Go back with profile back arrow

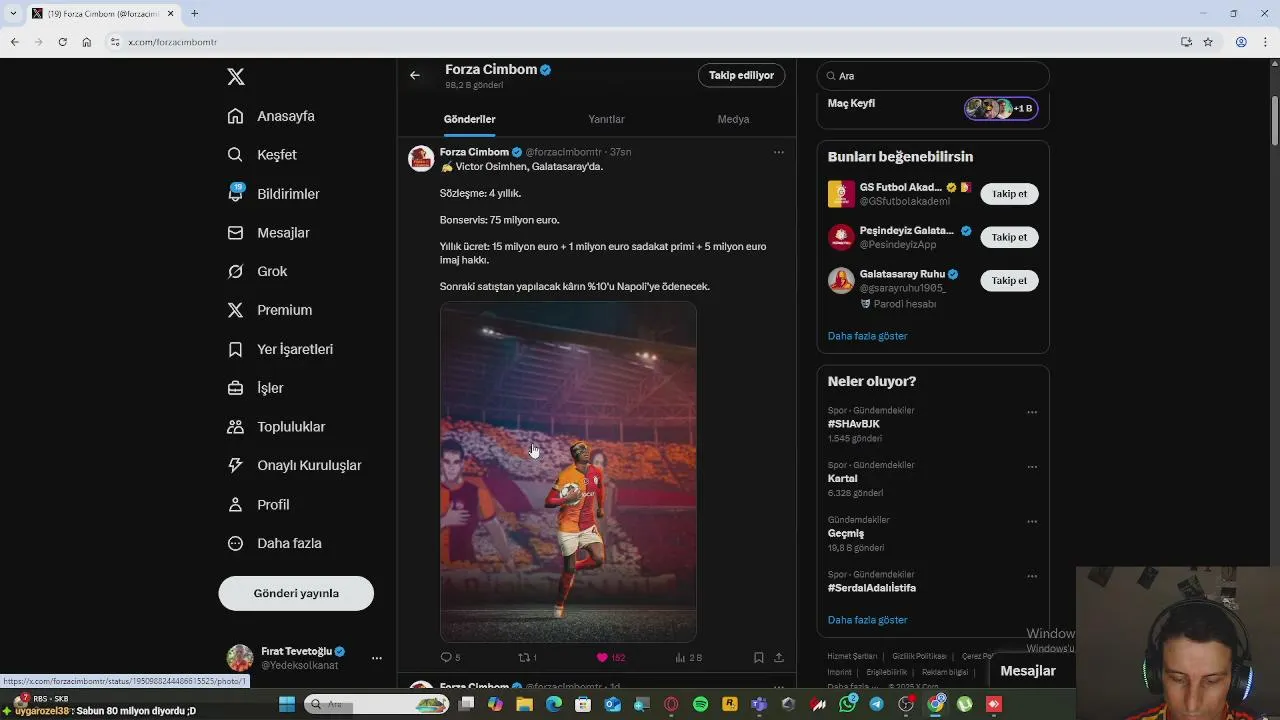coord(414,75)
